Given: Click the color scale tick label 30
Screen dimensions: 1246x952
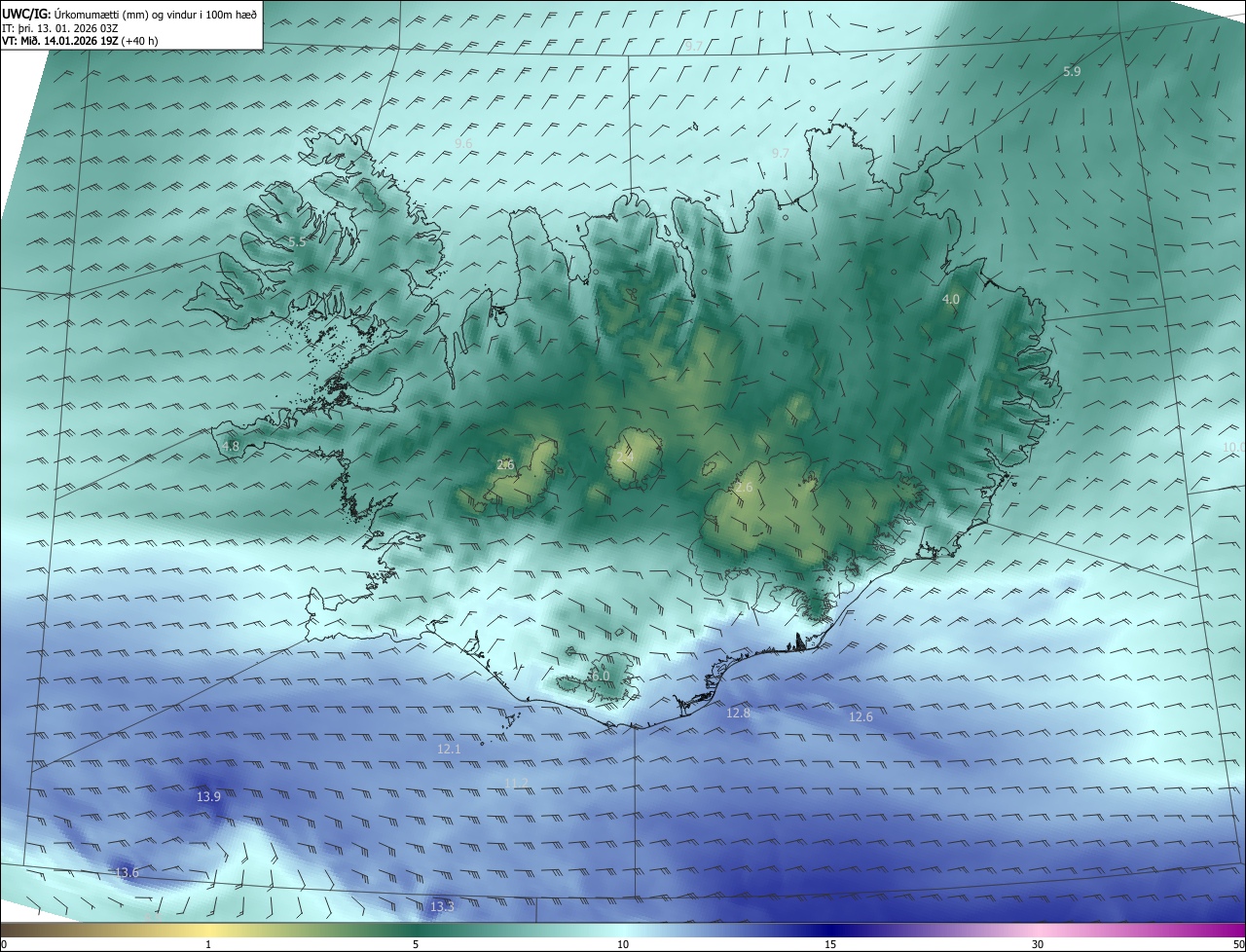Looking at the screenshot, I should click(1038, 944).
